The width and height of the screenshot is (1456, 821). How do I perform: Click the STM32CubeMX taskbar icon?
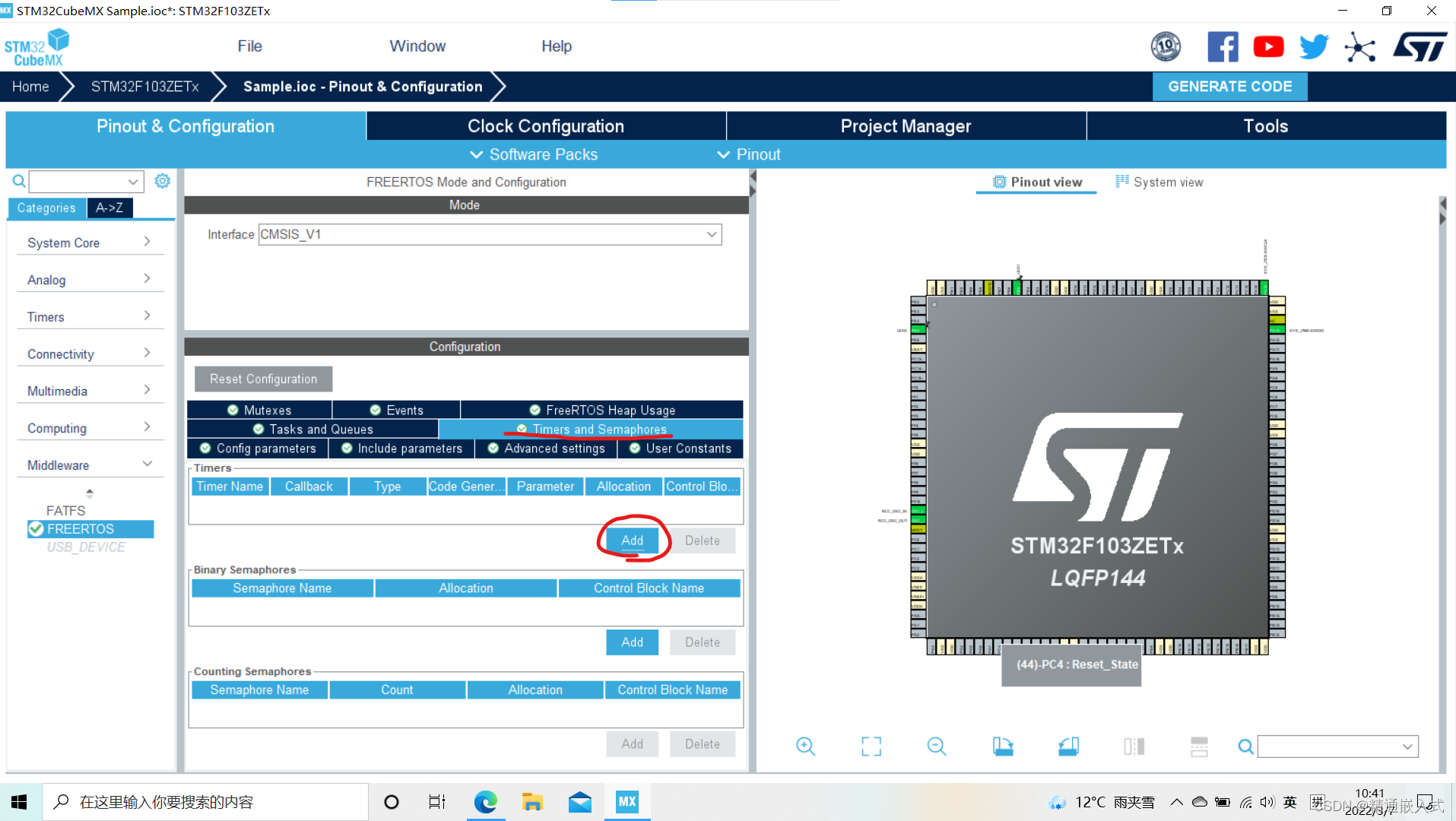[x=627, y=802]
